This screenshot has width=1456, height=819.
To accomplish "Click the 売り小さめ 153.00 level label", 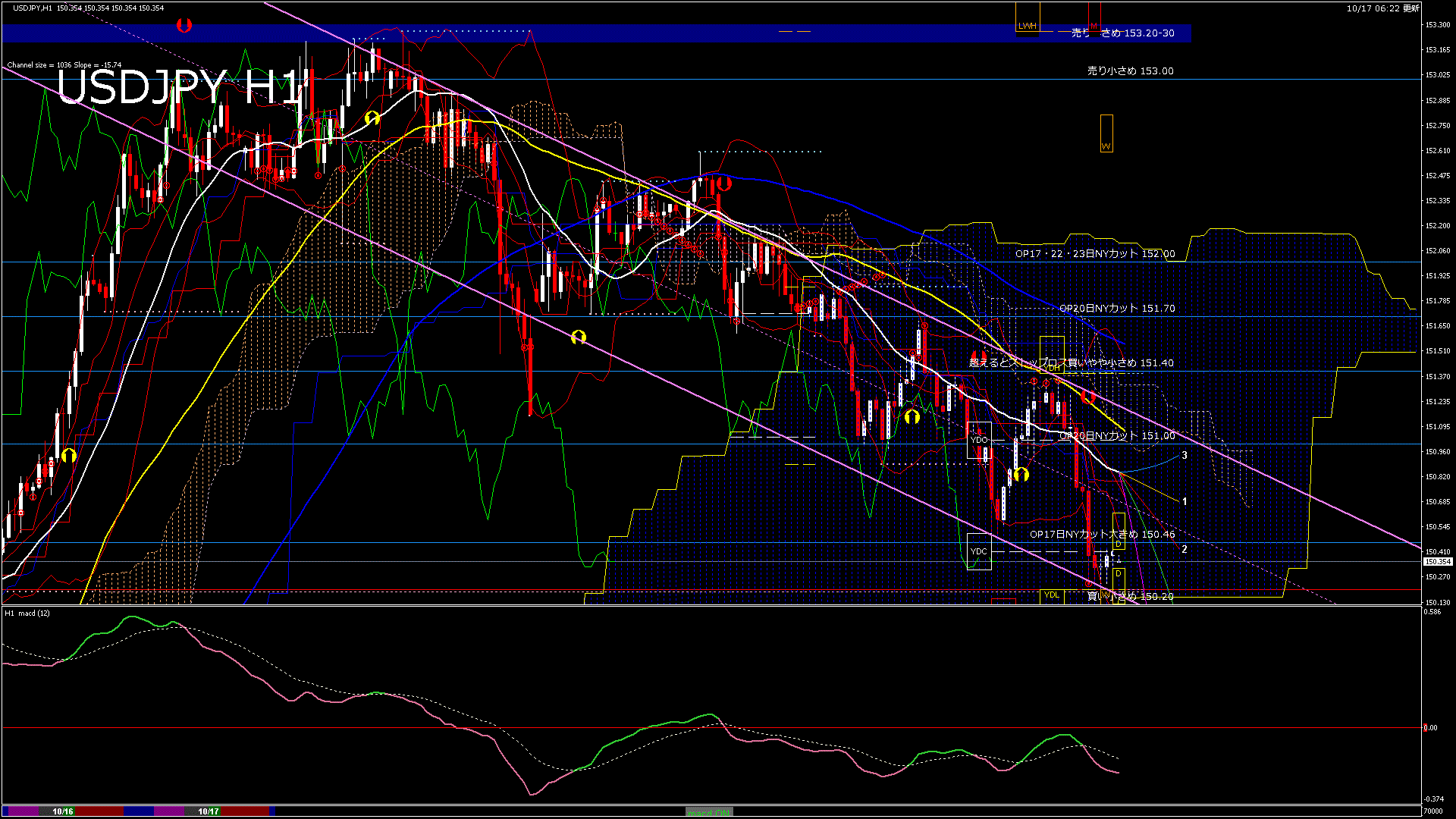I will [x=1130, y=71].
